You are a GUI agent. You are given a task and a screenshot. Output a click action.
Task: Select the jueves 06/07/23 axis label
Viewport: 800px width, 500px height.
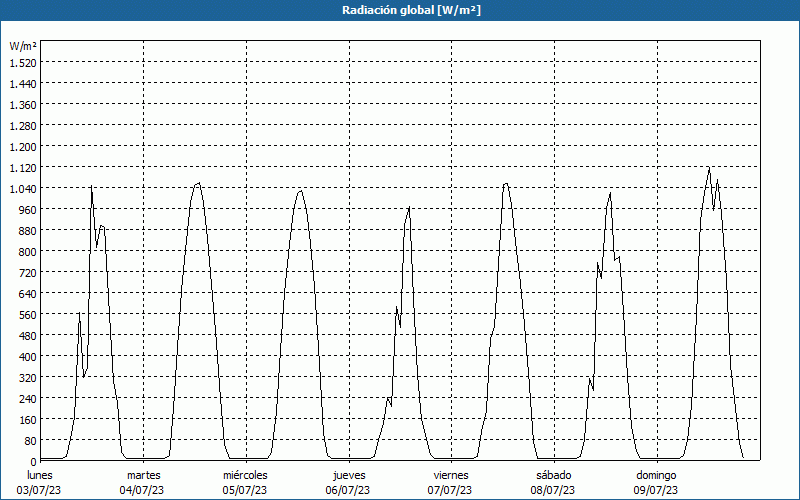coord(348,483)
